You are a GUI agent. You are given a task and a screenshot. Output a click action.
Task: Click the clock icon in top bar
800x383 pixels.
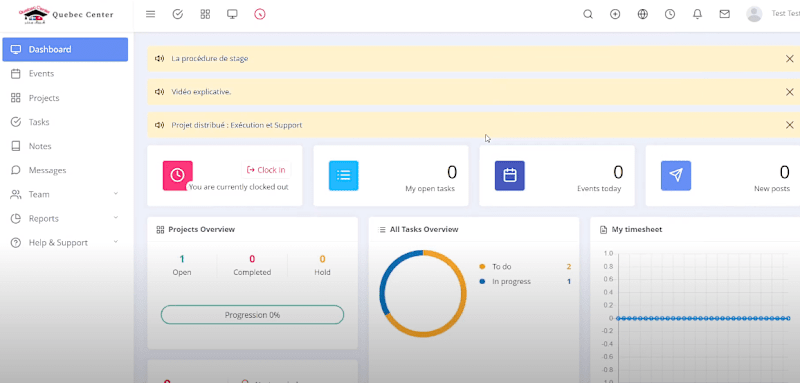click(670, 14)
